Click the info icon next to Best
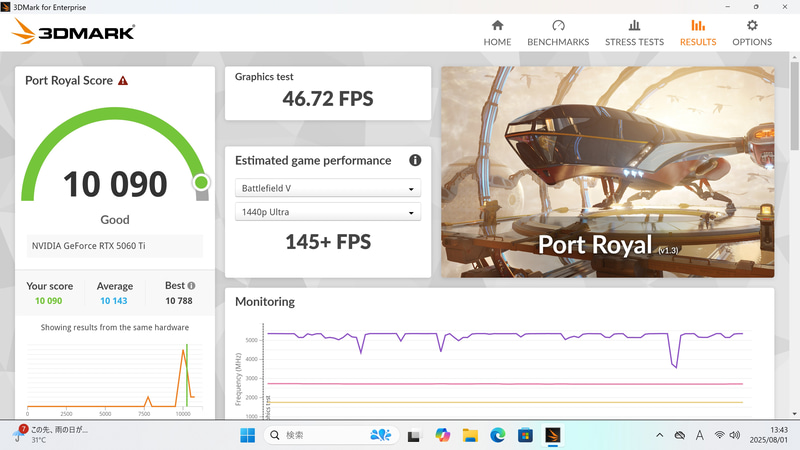This screenshot has height=450, width=800. [191, 286]
